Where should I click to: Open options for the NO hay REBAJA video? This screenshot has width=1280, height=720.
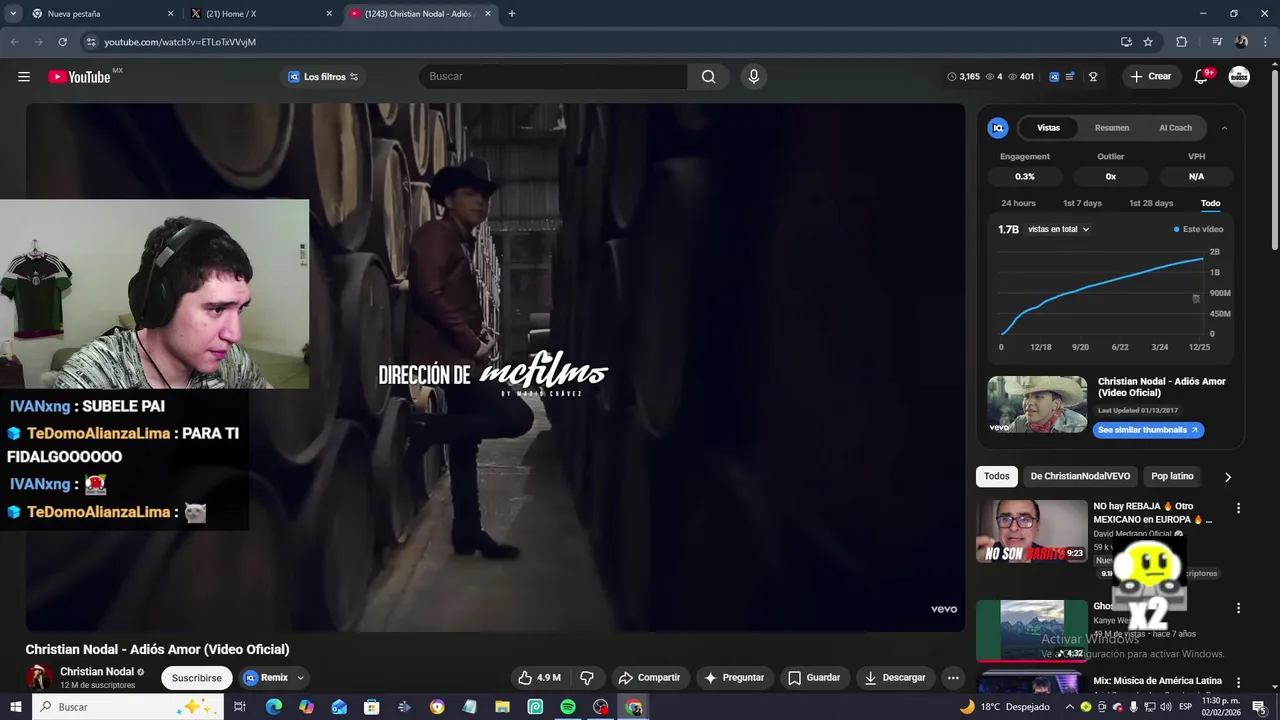point(1238,508)
